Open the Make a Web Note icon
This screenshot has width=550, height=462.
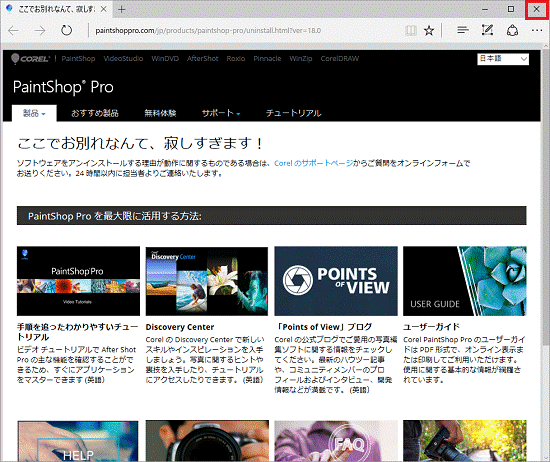487,30
